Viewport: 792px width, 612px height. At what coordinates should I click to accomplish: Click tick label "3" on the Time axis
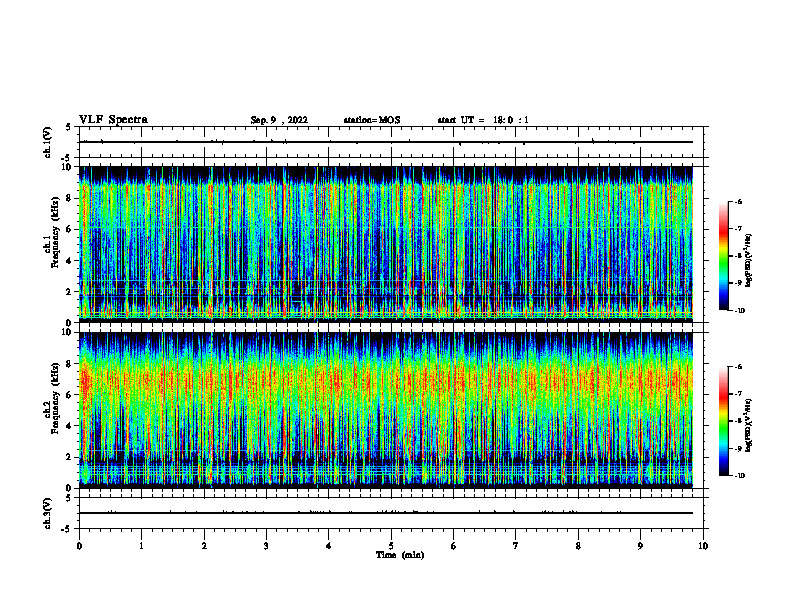[266, 546]
